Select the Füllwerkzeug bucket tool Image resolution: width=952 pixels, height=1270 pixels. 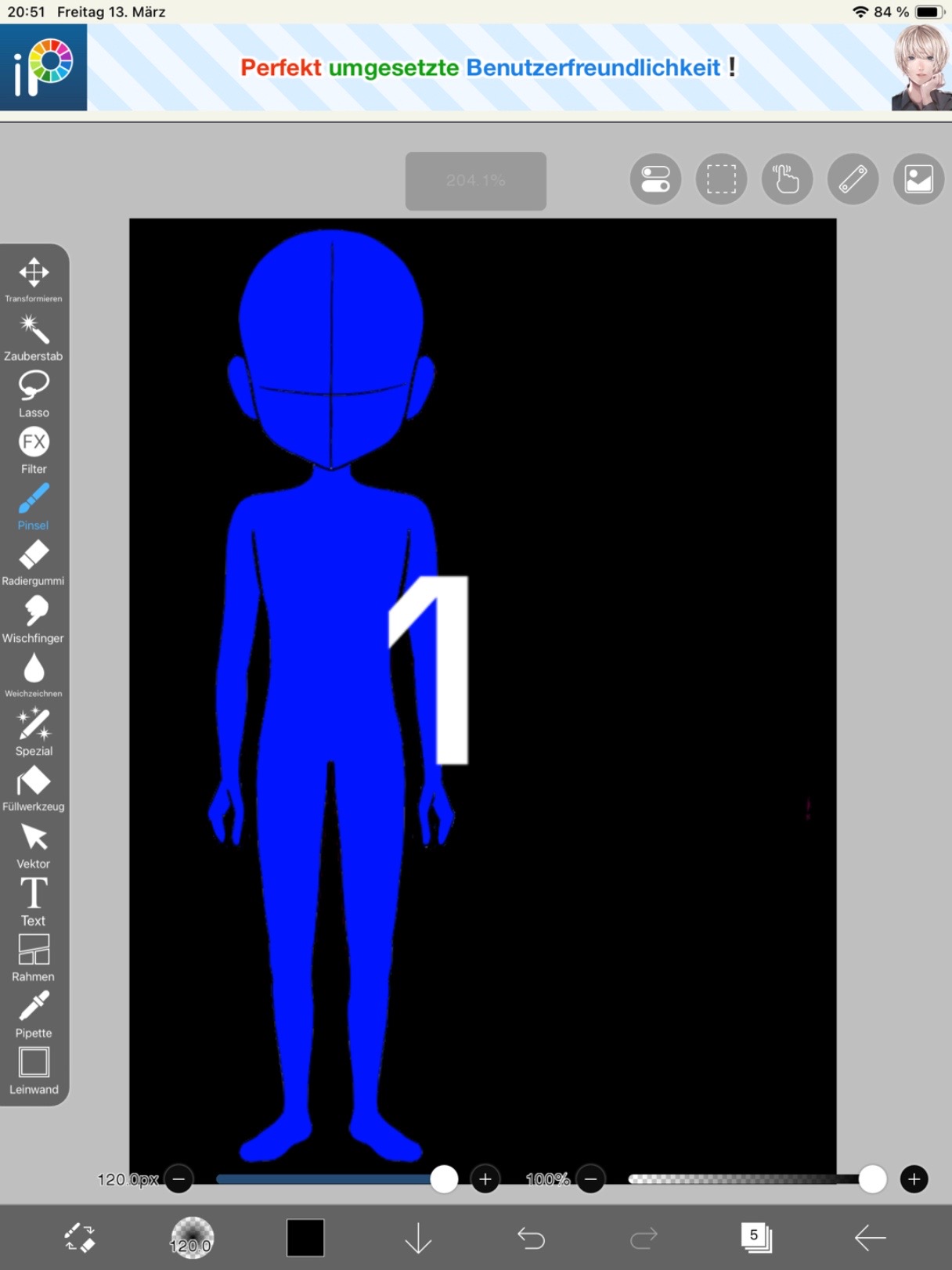34,788
